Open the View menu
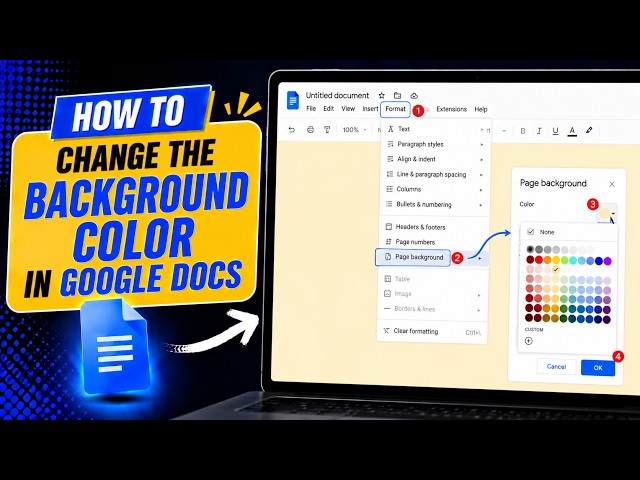640x480 pixels. (x=348, y=109)
